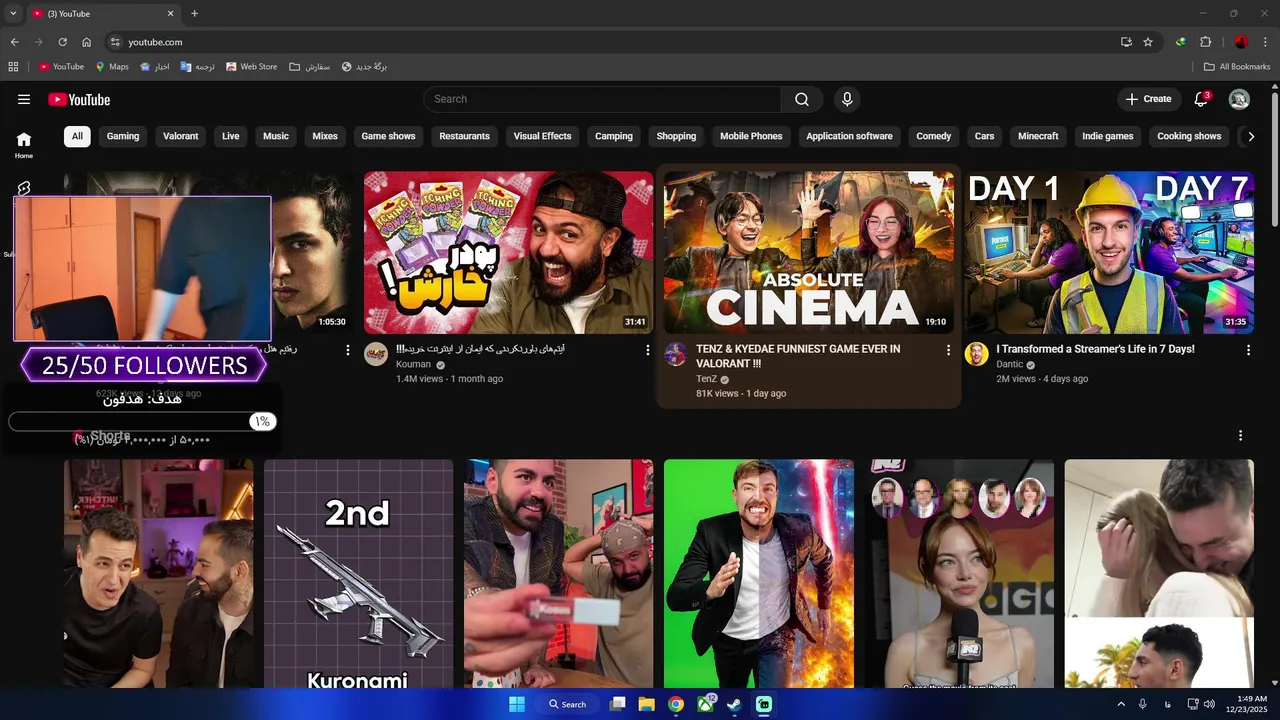Open the Chrome three-dot menu
This screenshot has width=1280, height=720.
pyautogui.click(x=1266, y=42)
